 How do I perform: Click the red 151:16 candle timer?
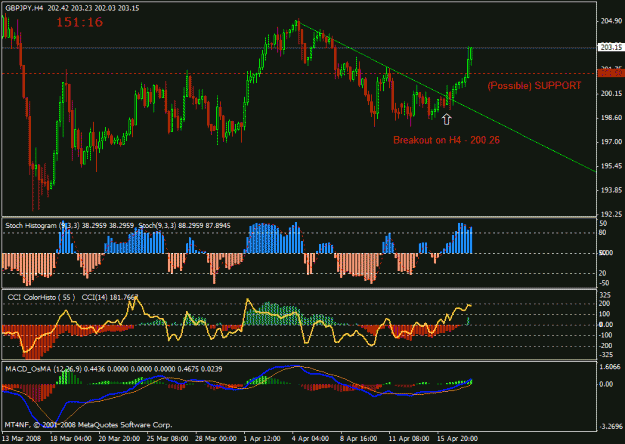click(79, 22)
